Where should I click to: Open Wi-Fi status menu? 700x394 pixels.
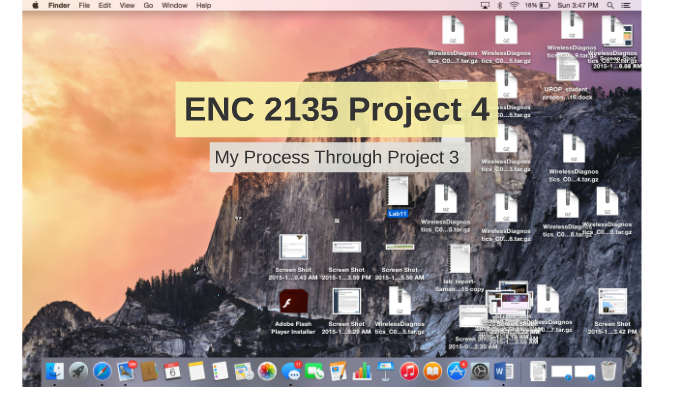[514, 5]
